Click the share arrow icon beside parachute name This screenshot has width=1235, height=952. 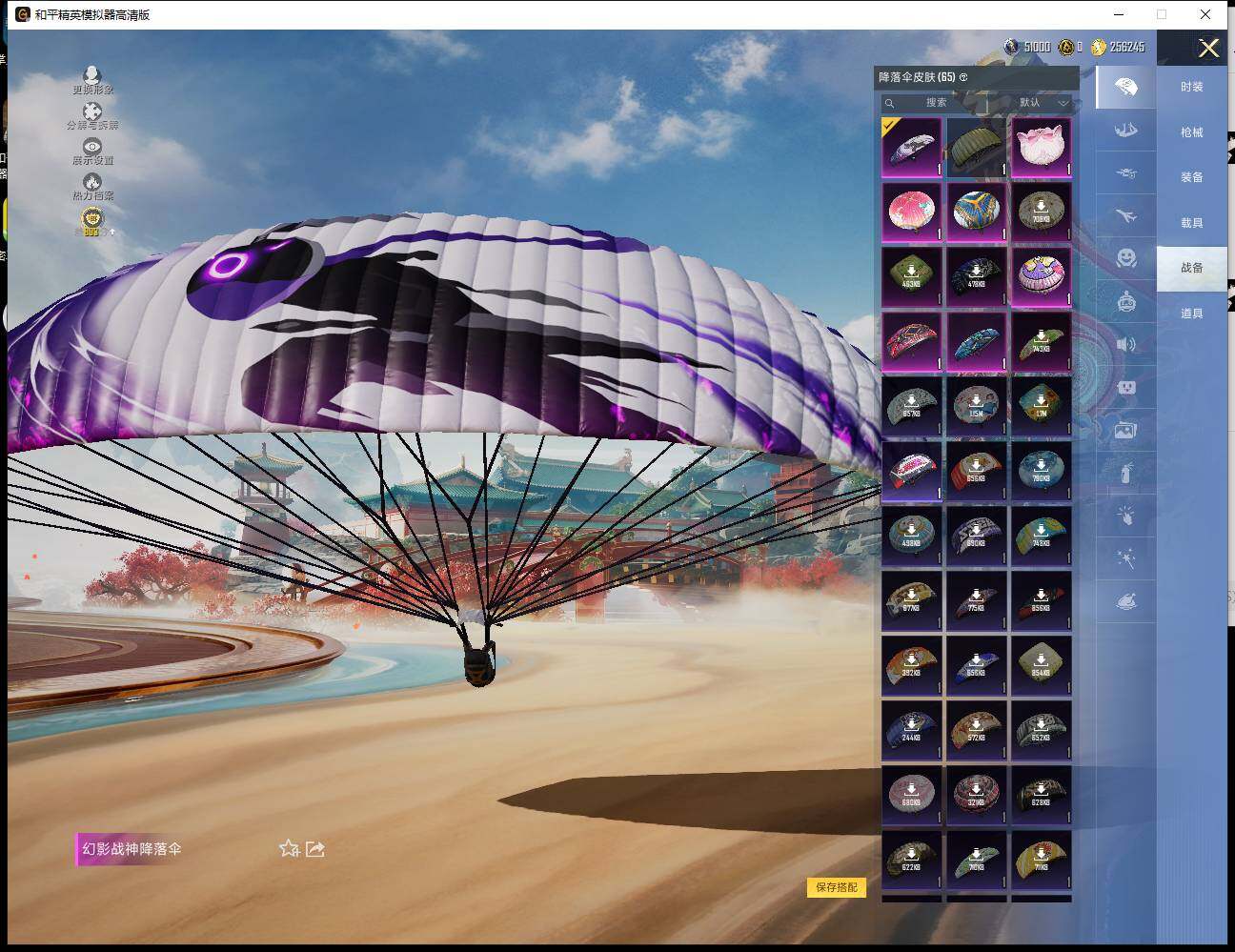point(315,848)
